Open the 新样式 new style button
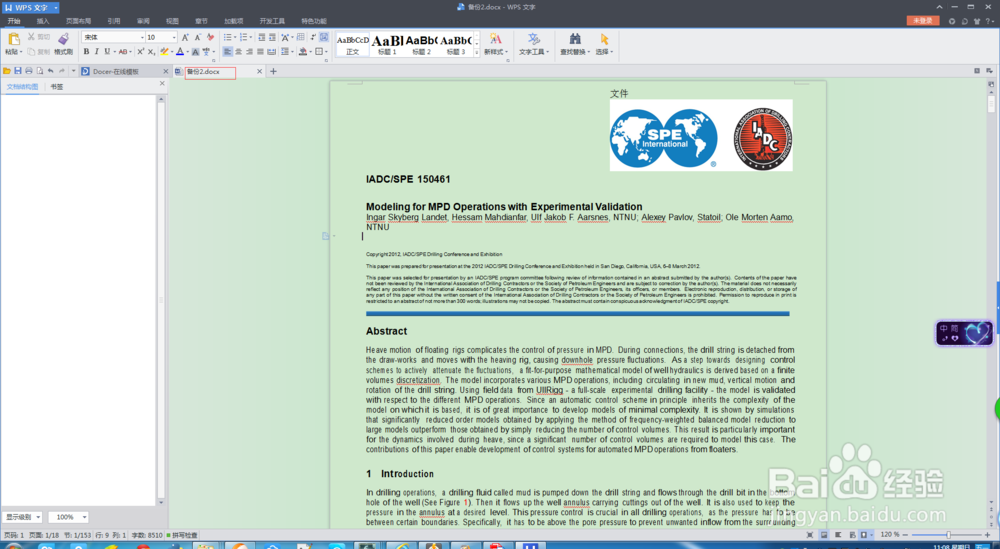Screen dimensions: 1000x549 [x=496, y=45]
